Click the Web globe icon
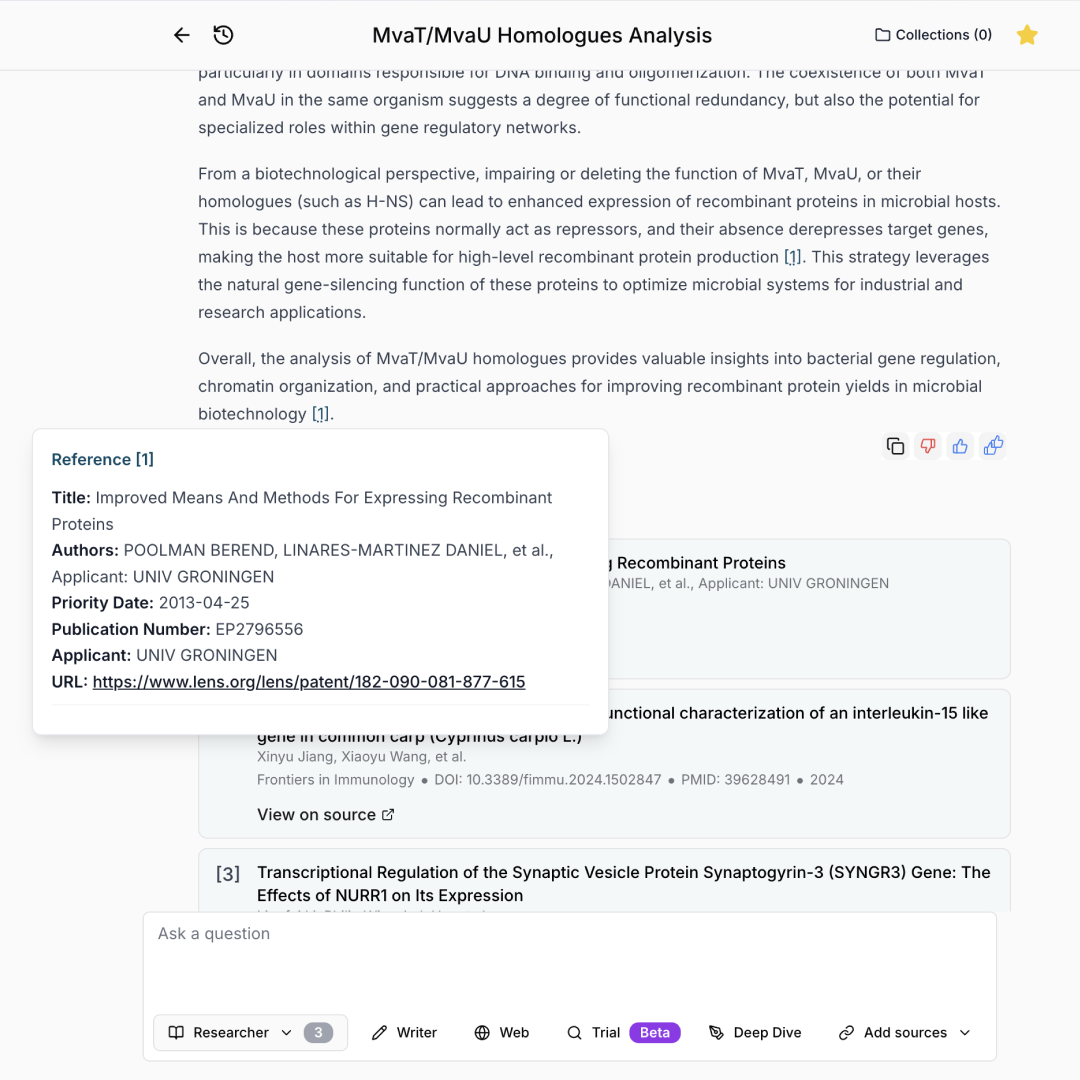 click(482, 1032)
